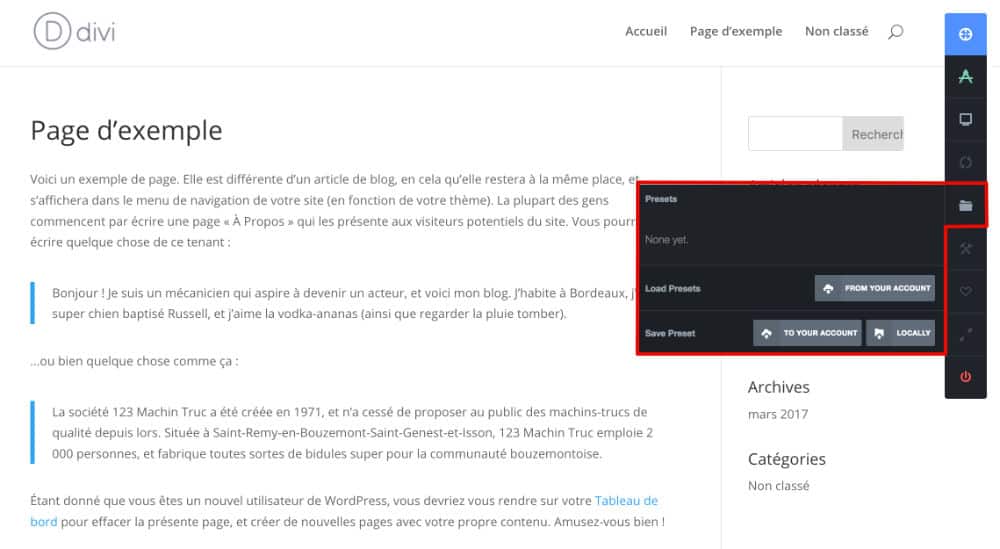Click the blue crosshair icon atop the sidebar
Viewport: 1000px width, 549px height.
(x=965, y=34)
